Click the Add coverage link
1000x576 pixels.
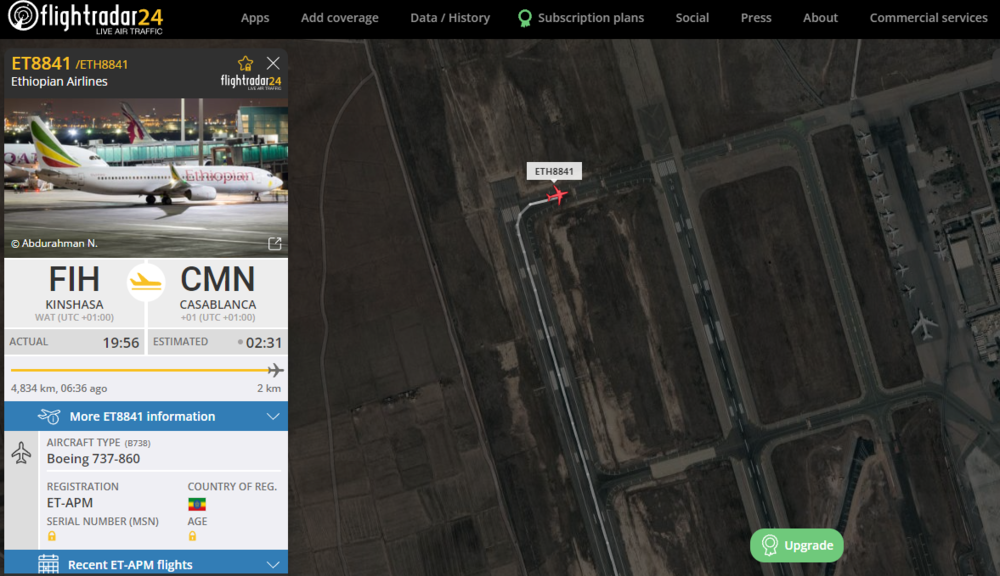(340, 18)
